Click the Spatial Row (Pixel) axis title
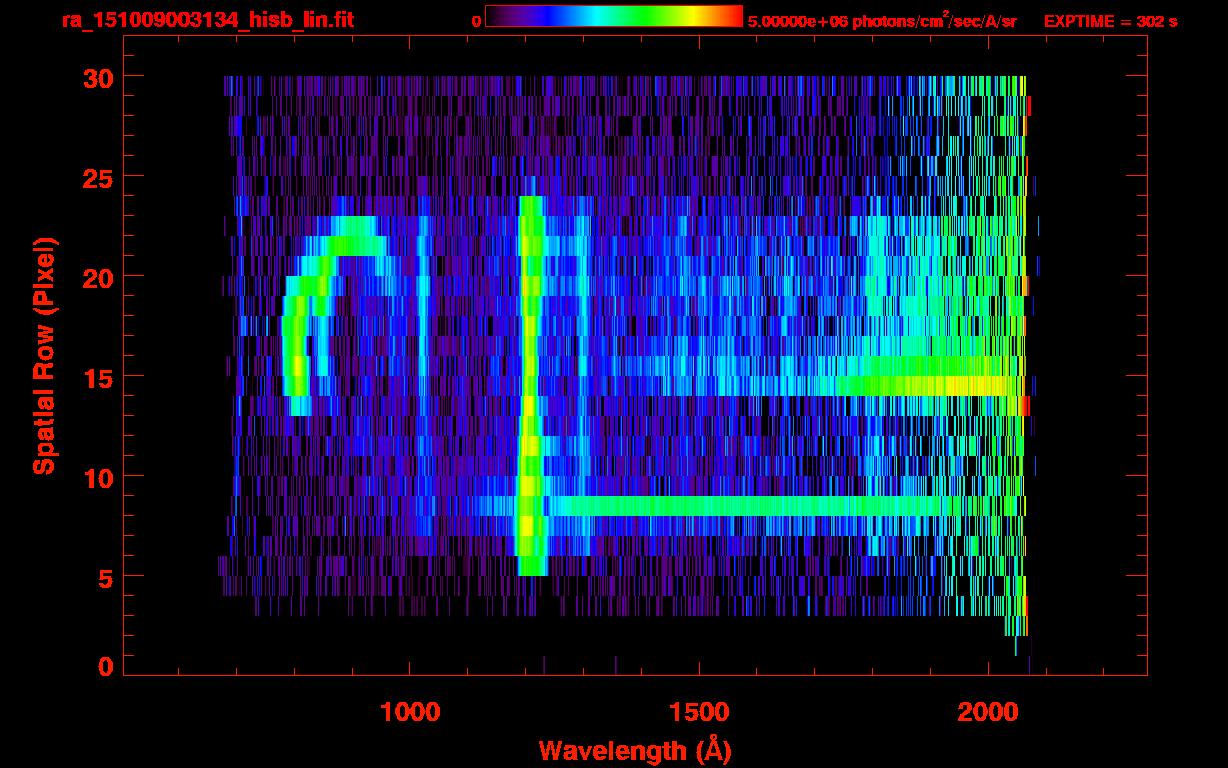The width and height of the screenshot is (1228, 768). point(43,355)
